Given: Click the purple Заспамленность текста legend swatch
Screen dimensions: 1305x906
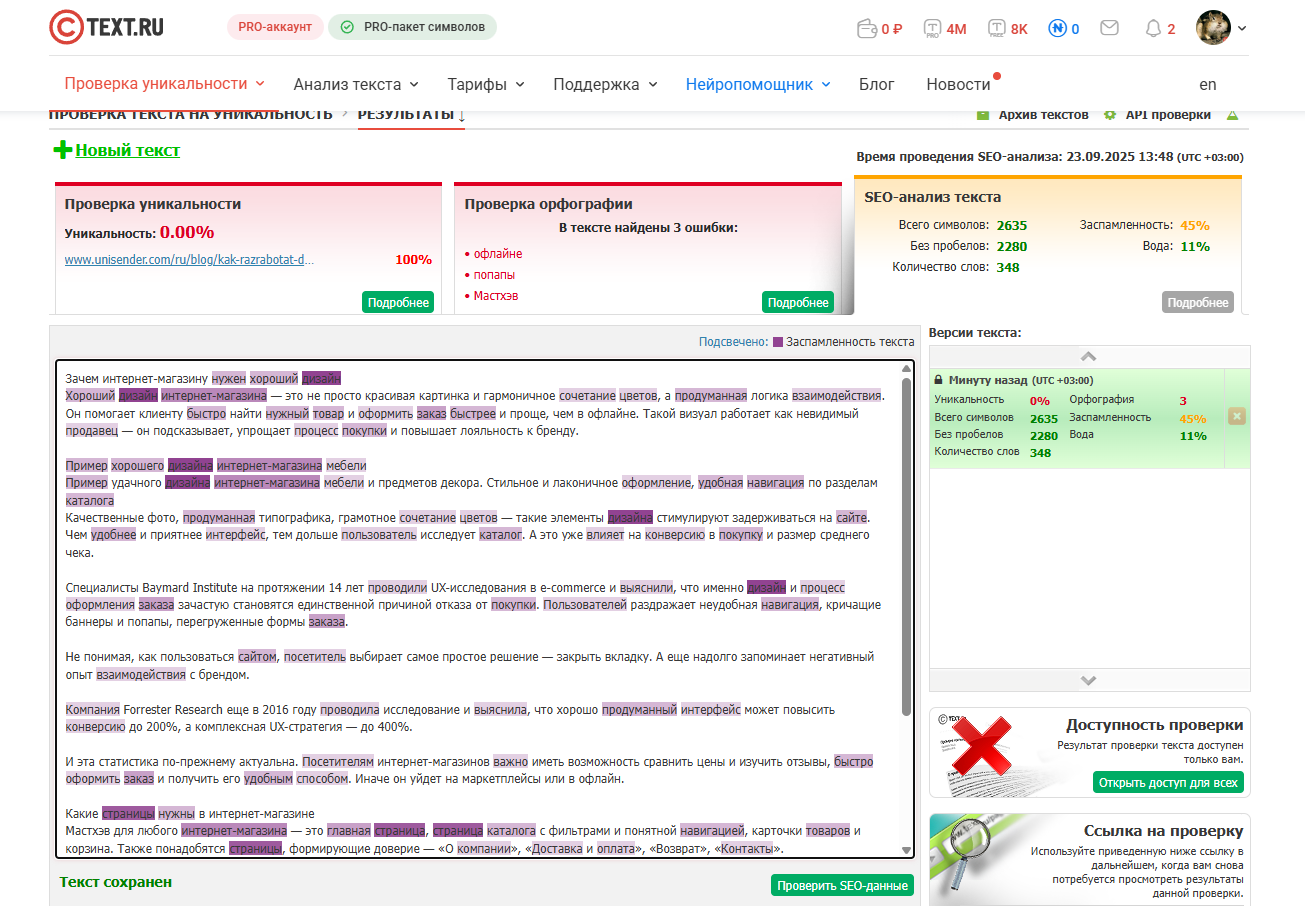Looking at the screenshot, I should [778, 342].
